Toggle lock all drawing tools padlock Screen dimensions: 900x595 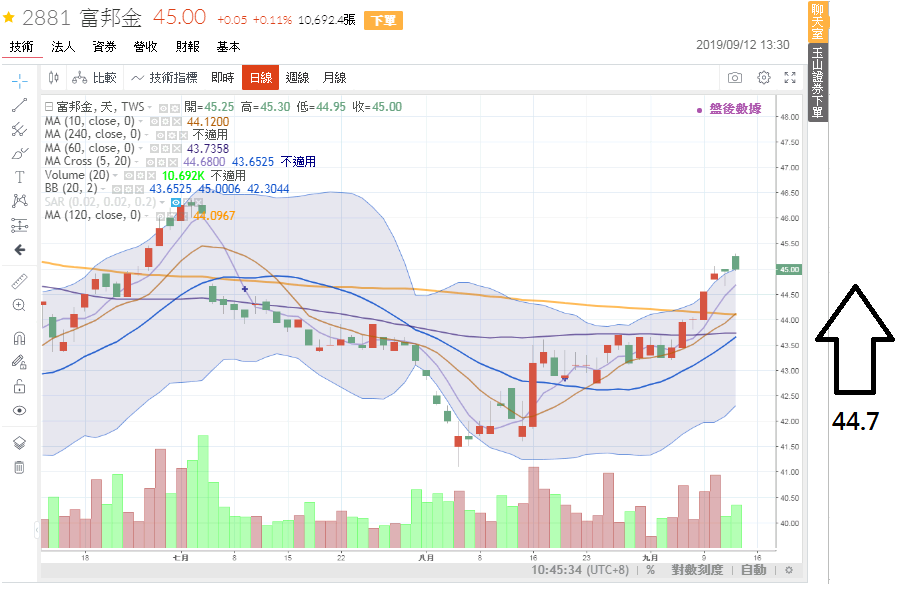point(20,386)
